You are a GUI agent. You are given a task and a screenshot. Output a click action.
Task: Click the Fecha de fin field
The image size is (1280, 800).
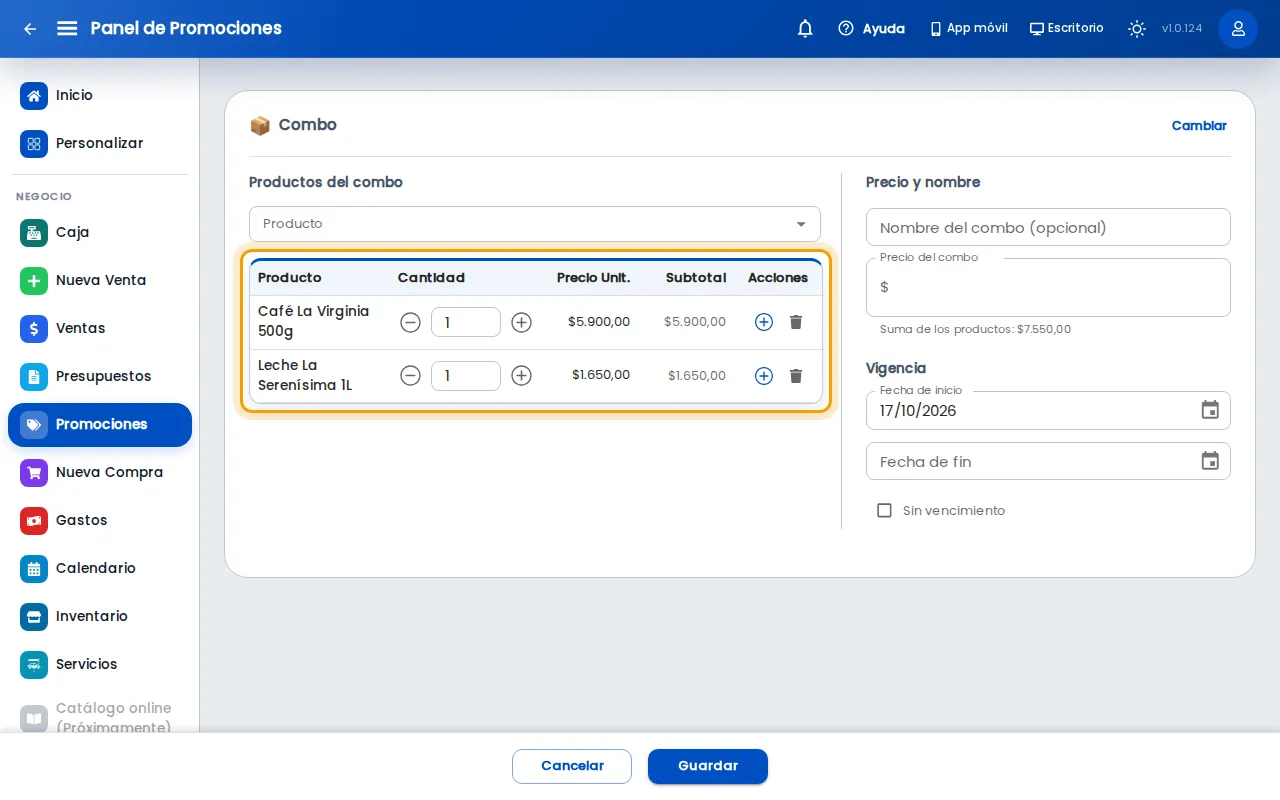click(1048, 461)
